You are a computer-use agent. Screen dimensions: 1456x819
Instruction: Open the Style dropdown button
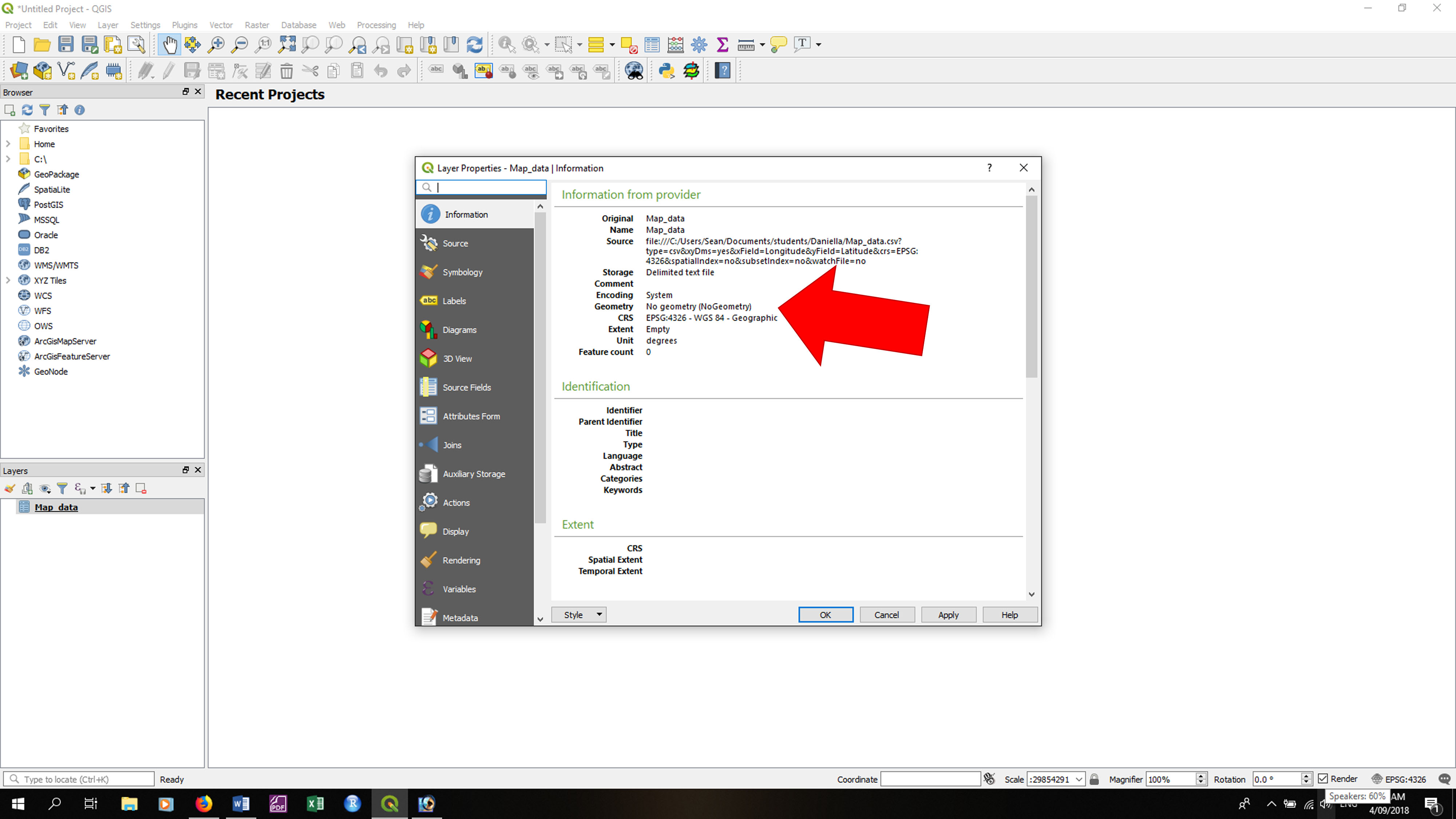tap(579, 614)
